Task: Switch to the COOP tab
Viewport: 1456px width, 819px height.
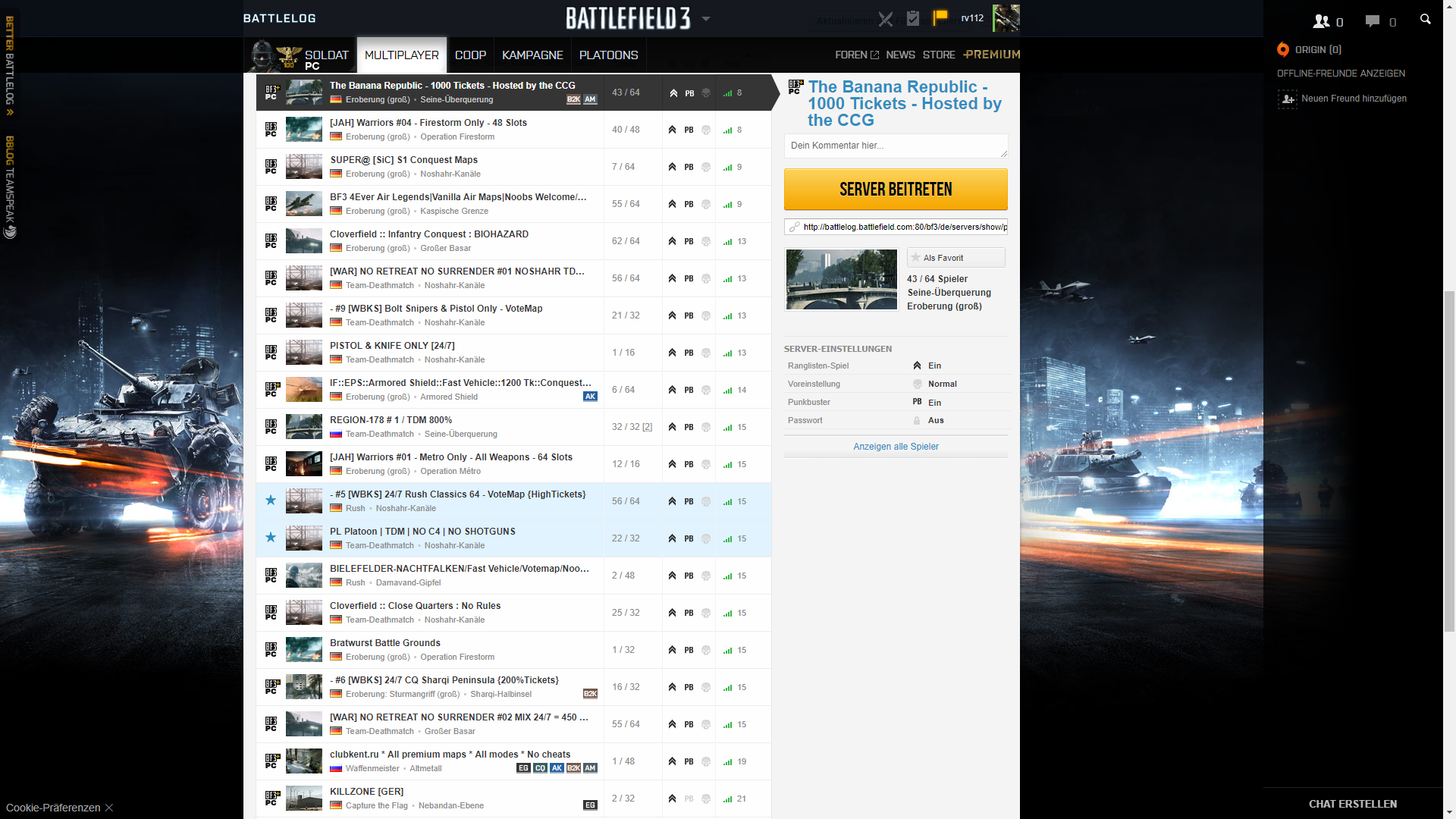Action: [470, 55]
